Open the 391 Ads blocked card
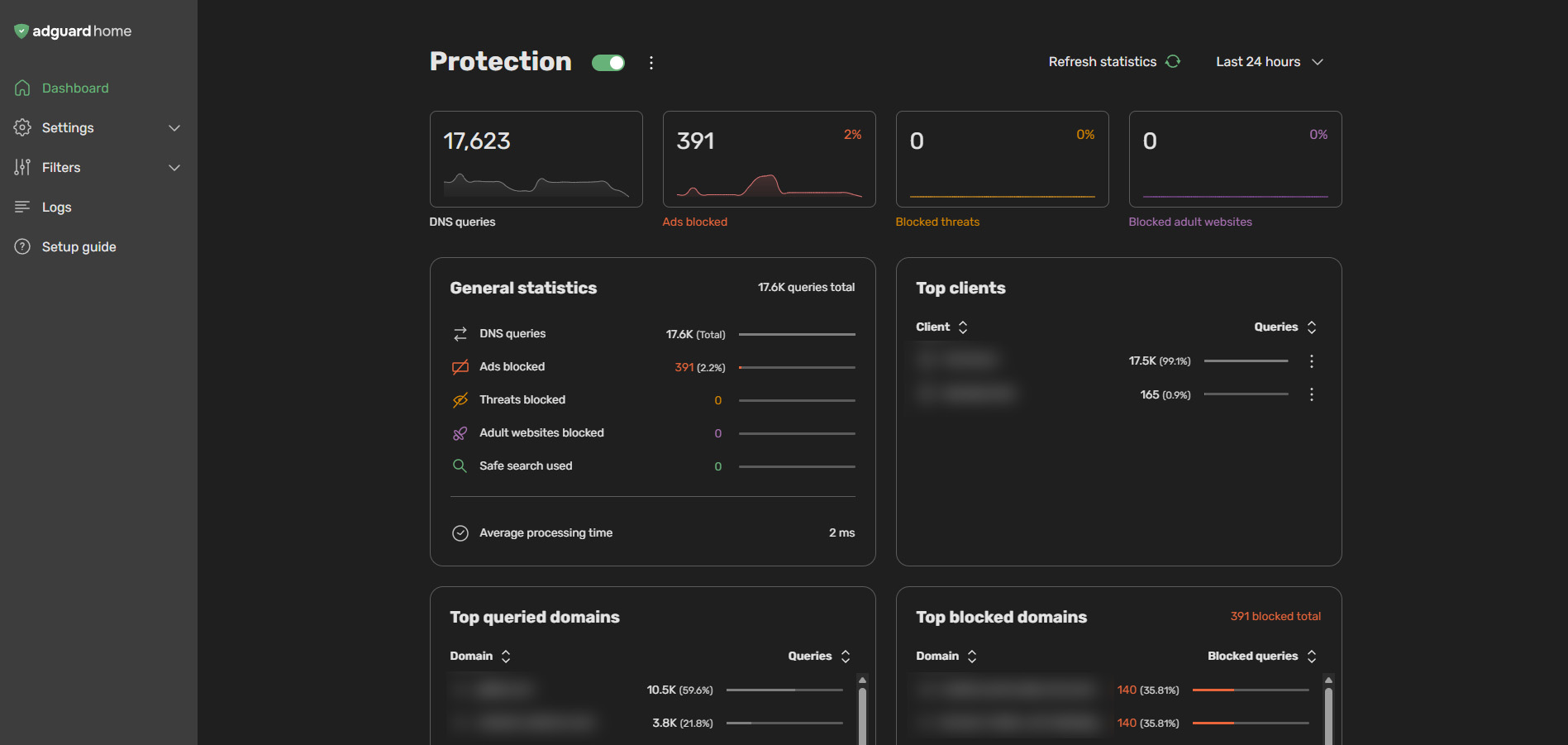Screen dimensions: 1568x745 (x=770, y=159)
